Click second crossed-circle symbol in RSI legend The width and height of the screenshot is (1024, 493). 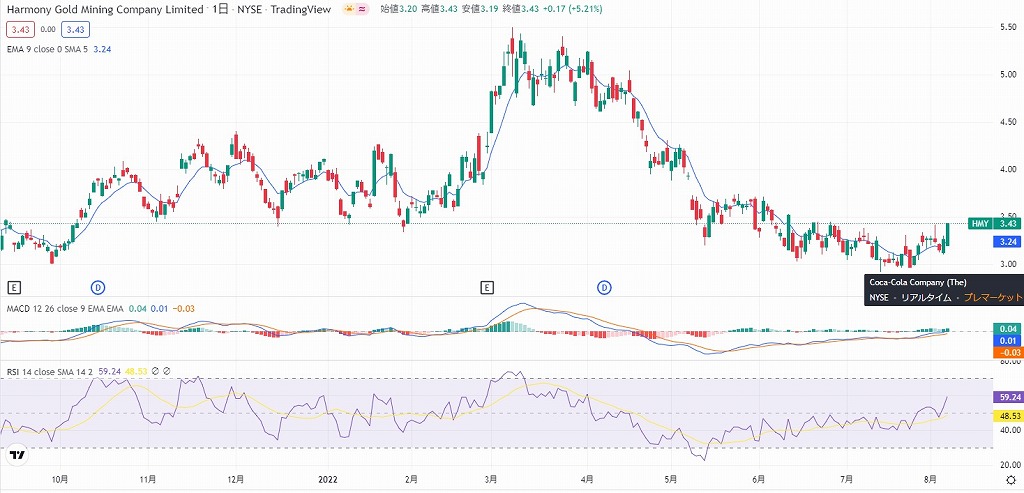167,371
